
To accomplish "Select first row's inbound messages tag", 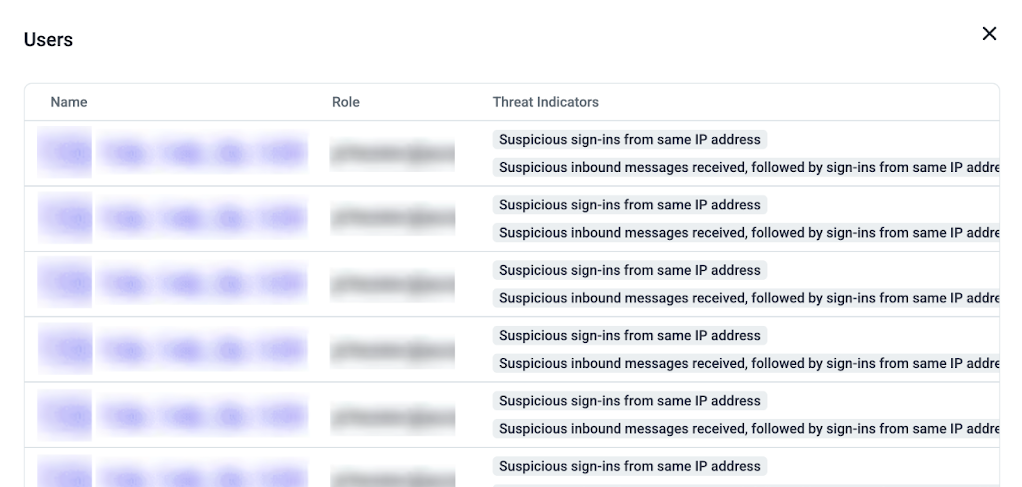I will click(746, 168).
